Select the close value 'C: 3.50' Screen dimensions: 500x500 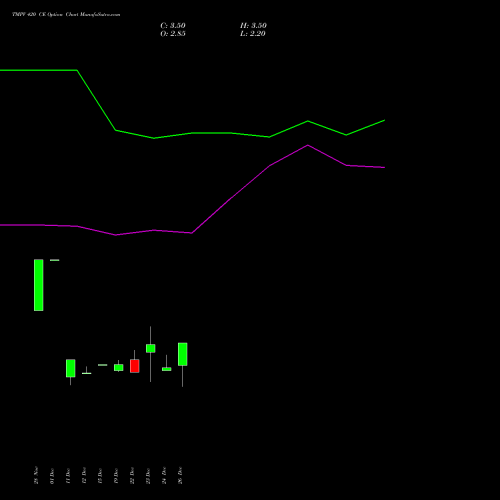click(173, 26)
